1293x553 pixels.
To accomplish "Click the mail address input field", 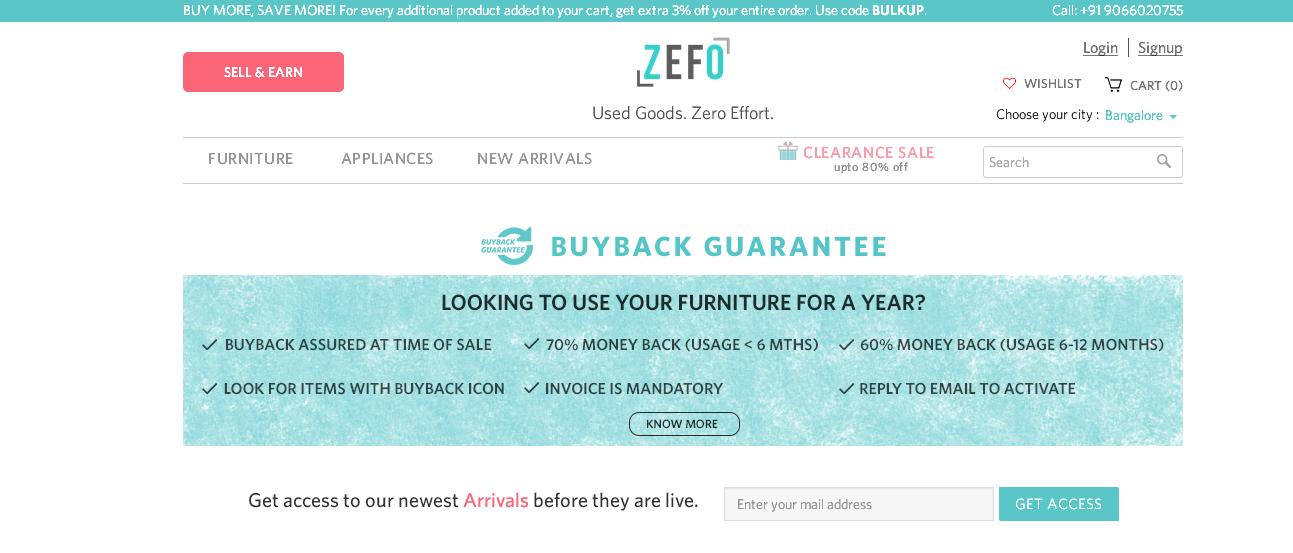I will [x=859, y=504].
